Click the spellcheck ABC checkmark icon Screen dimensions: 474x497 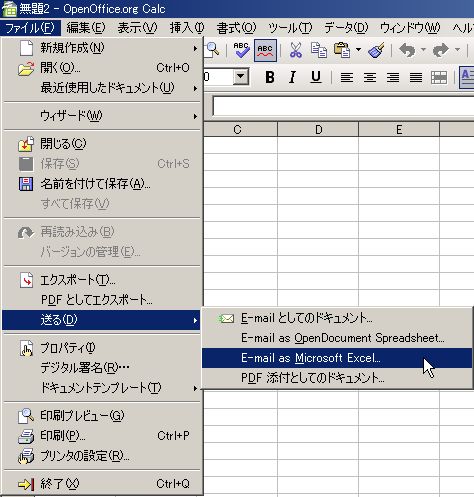(x=241, y=50)
